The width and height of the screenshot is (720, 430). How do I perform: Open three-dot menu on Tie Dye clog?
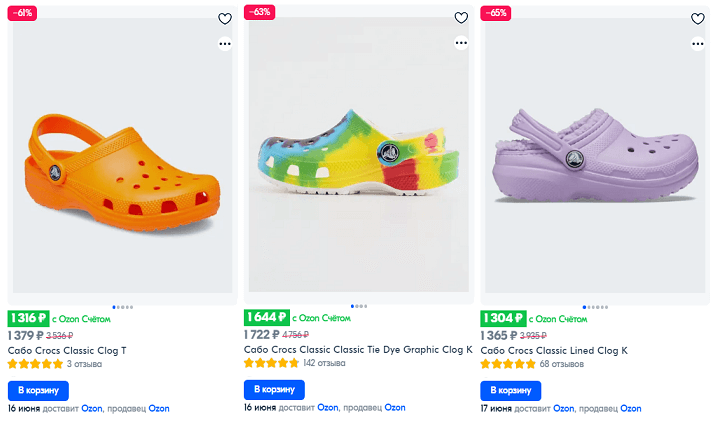461,43
